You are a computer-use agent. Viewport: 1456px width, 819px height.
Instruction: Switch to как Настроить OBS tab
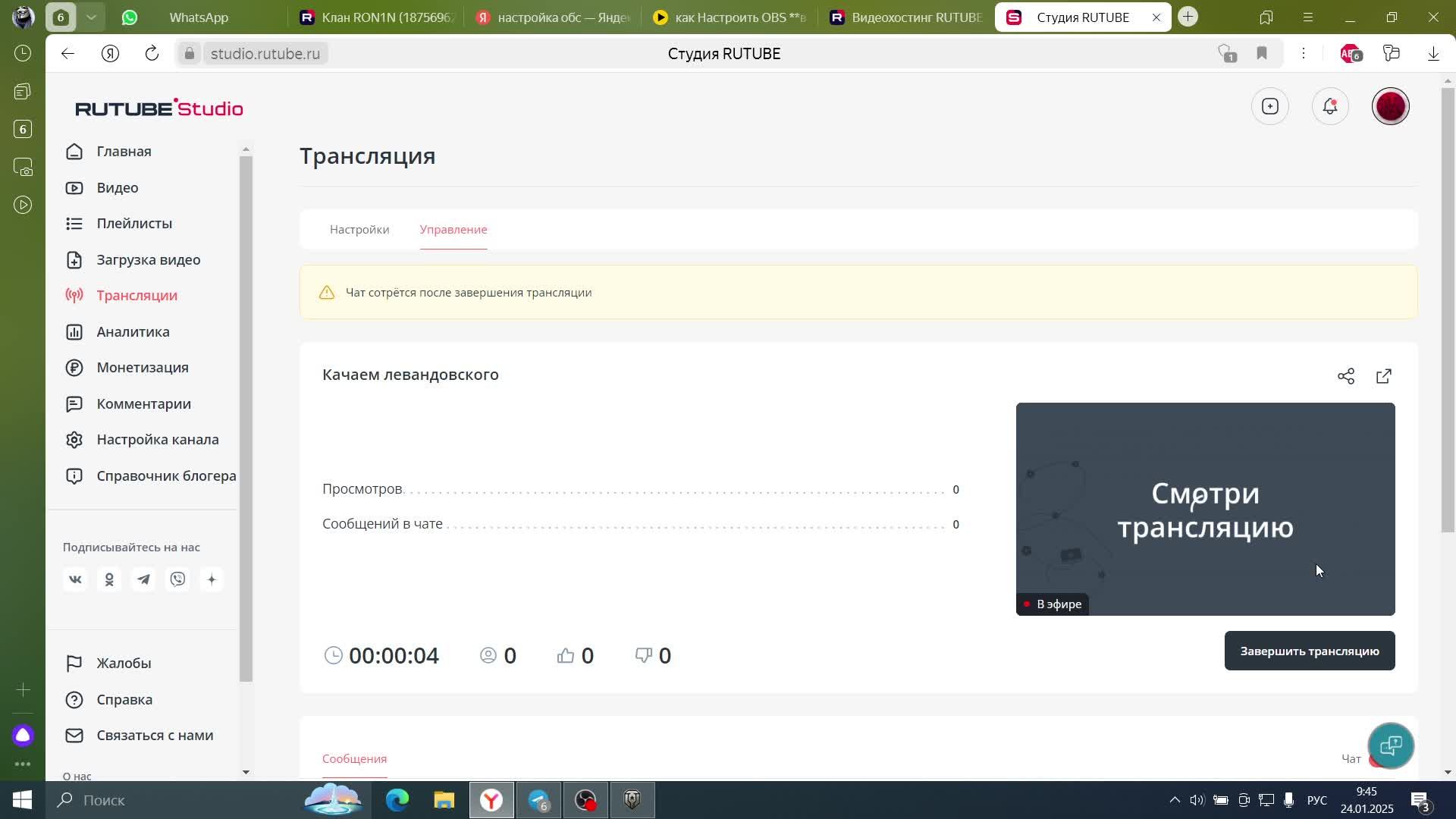730,17
